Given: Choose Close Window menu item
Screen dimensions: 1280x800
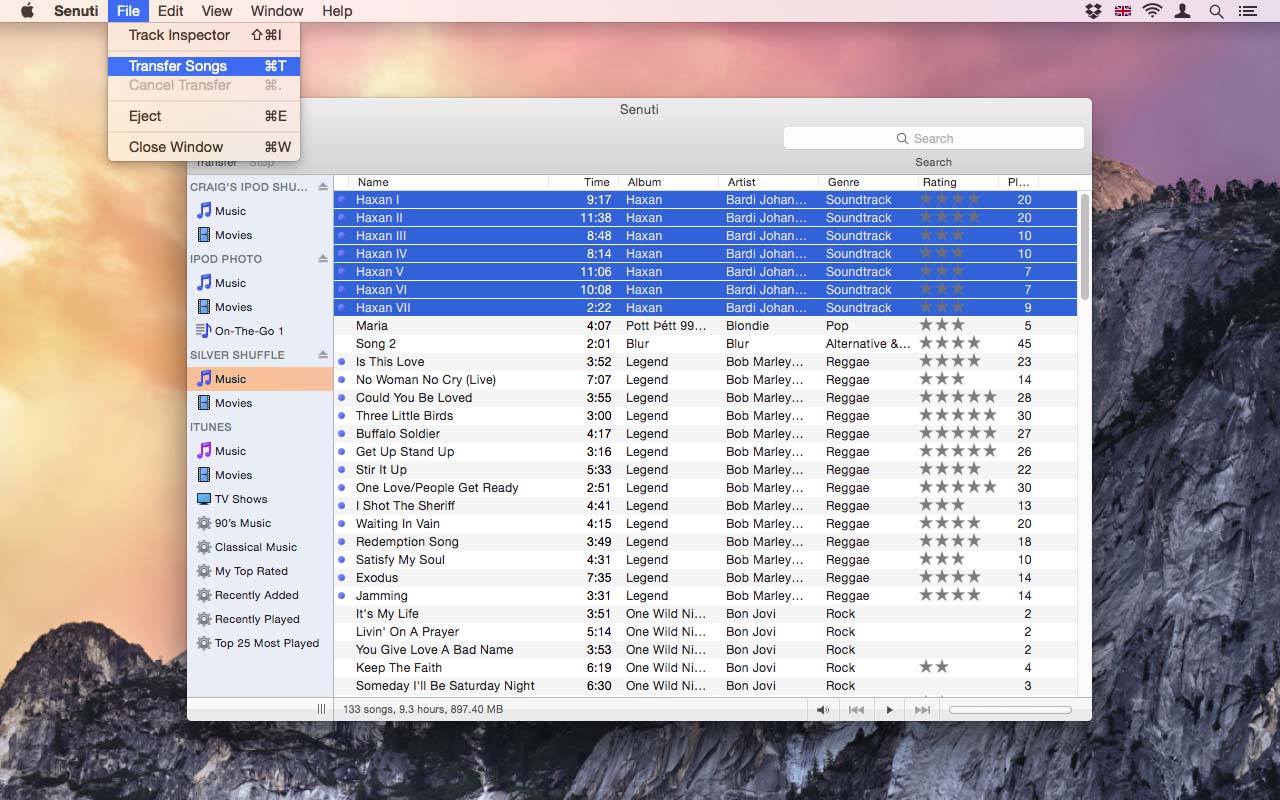Looking at the screenshot, I should point(204,147).
